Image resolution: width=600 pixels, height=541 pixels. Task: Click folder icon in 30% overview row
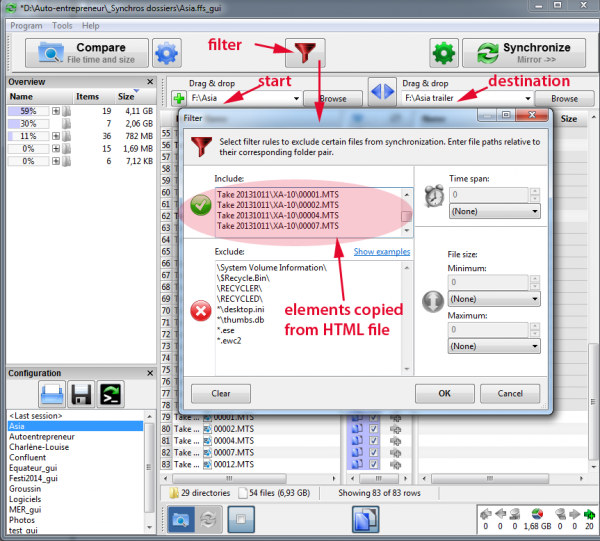pyautogui.click(x=67, y=124)
